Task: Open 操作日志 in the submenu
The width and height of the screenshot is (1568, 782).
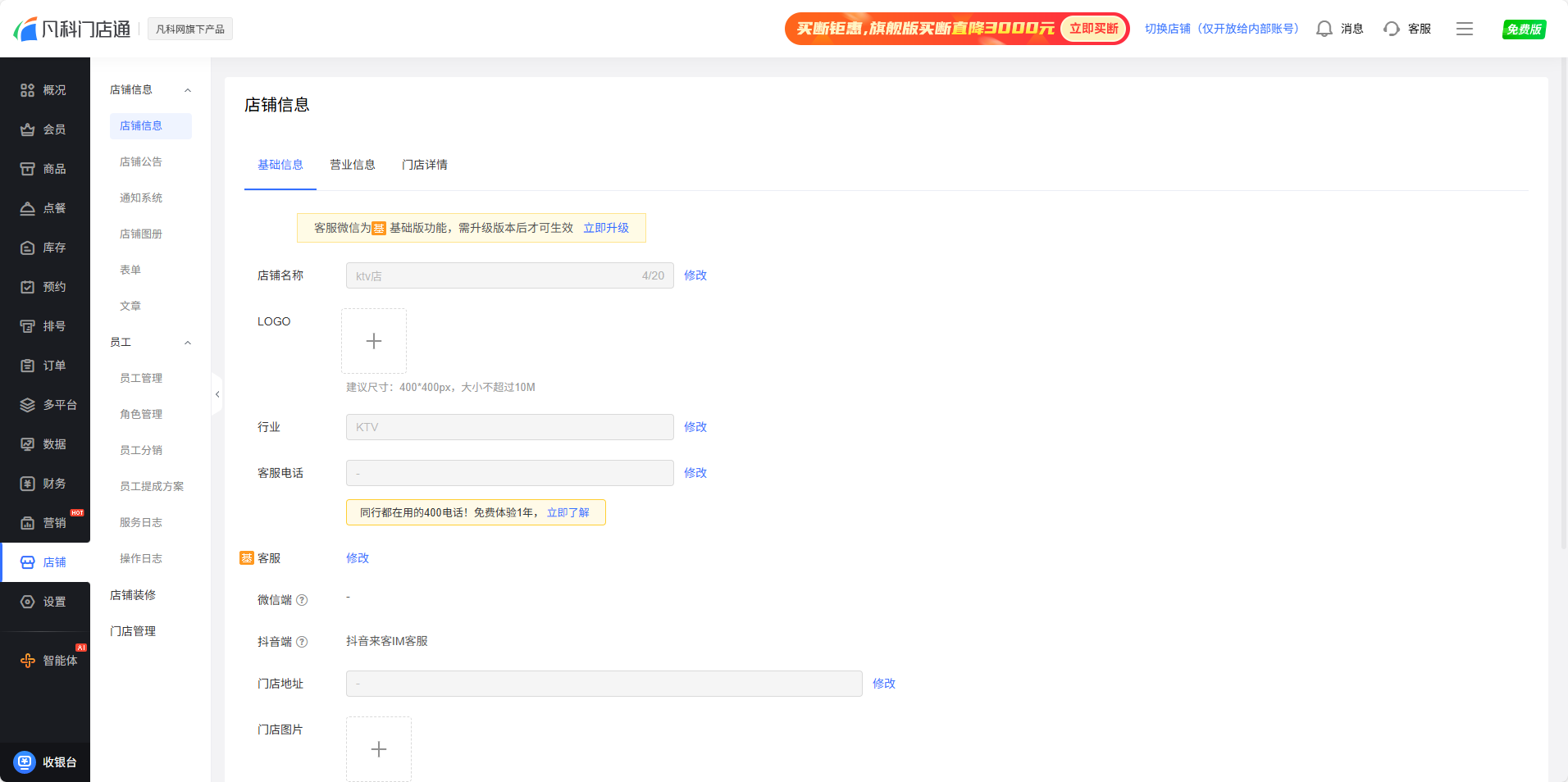Action: (x=141, y=559)
